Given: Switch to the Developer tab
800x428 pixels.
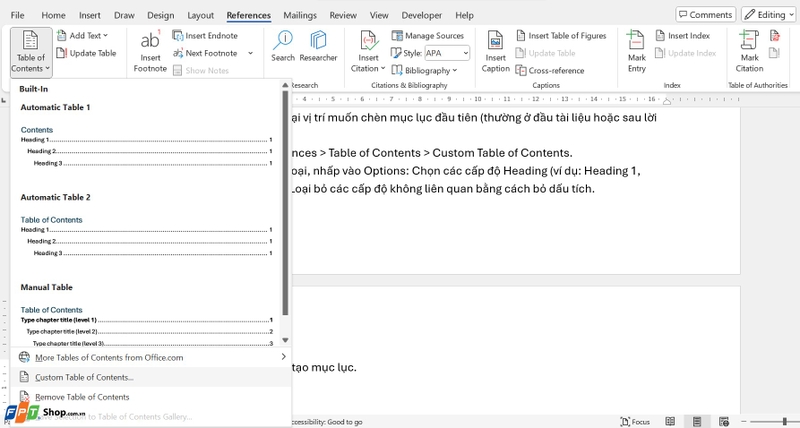Looking at the screenshot, I should click(421, 15).
